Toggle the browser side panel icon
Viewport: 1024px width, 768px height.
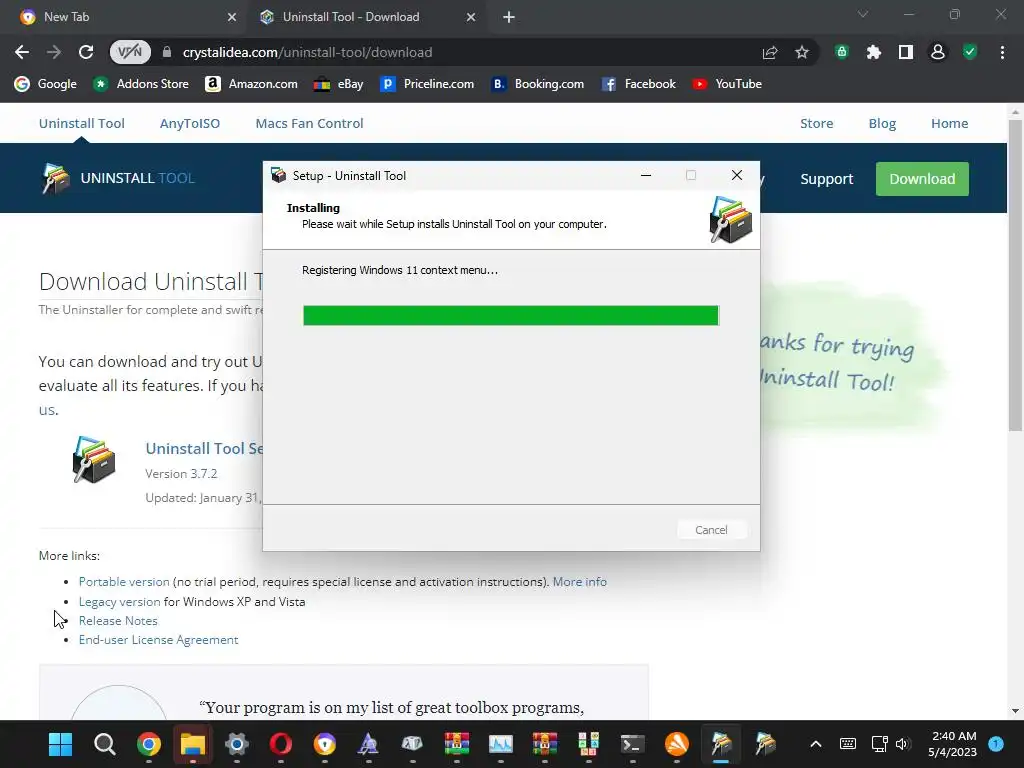[906, 52]
